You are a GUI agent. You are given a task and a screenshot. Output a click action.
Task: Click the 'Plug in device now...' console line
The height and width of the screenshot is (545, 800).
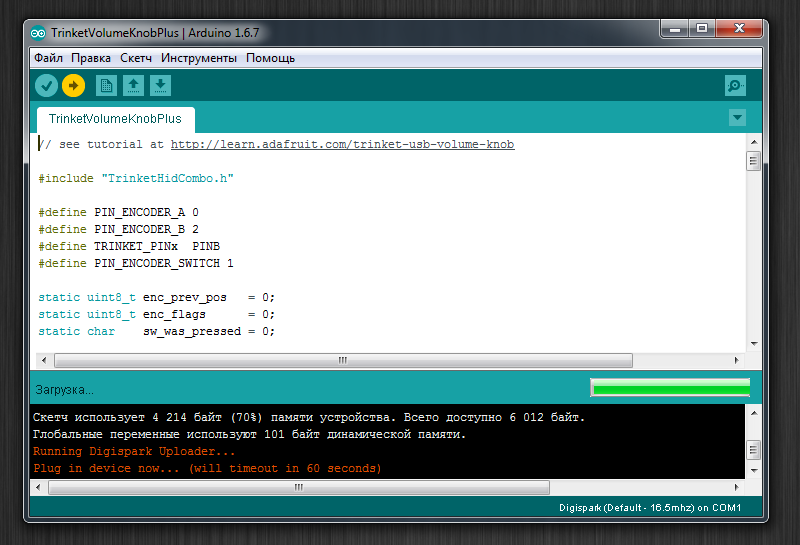(x=207, y=468)
